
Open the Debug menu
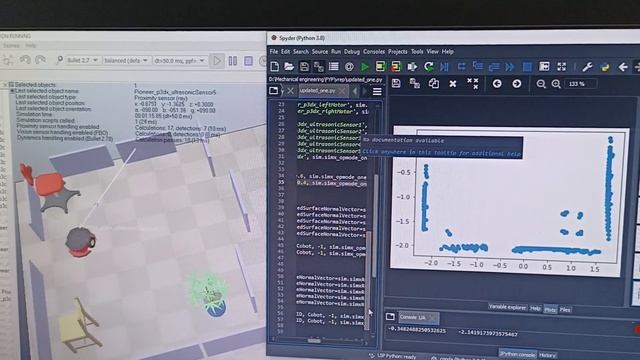click(x=352, y=52)
